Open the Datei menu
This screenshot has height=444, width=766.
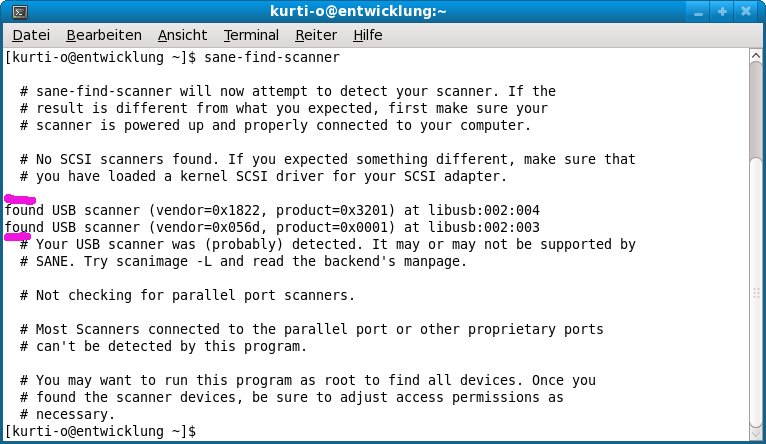click(x=31, y=35)
